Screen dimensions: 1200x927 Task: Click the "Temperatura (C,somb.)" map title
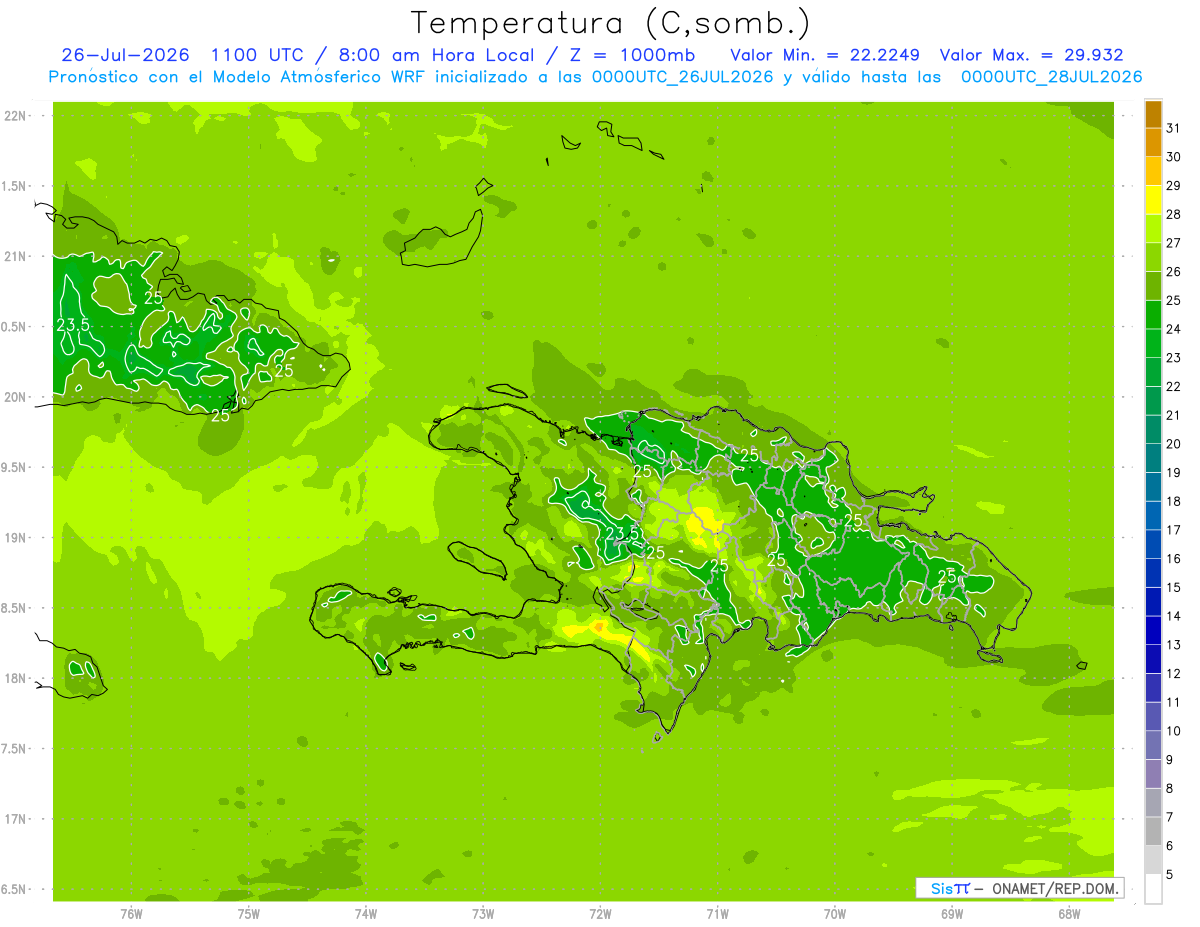[x=610, y=23]
